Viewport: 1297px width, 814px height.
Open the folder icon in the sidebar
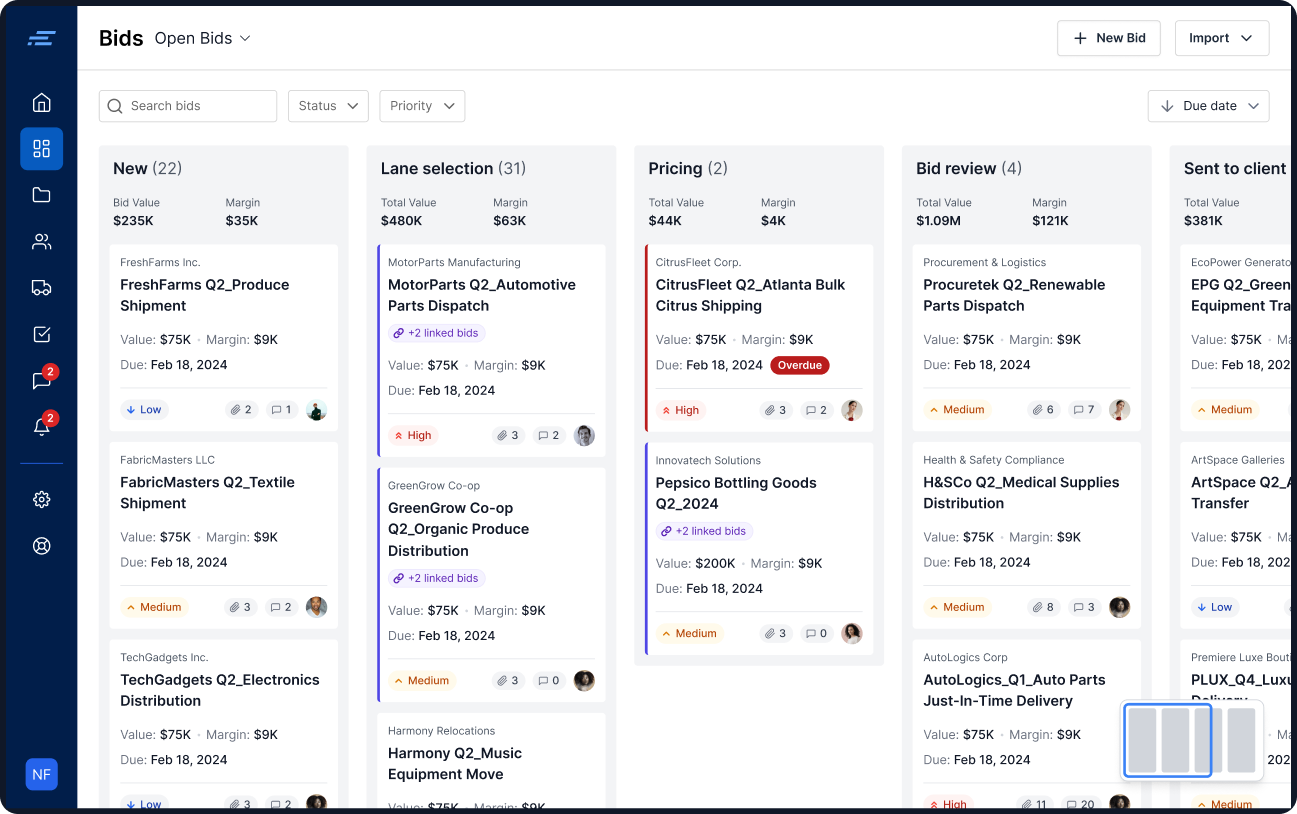tap(41, 195)
